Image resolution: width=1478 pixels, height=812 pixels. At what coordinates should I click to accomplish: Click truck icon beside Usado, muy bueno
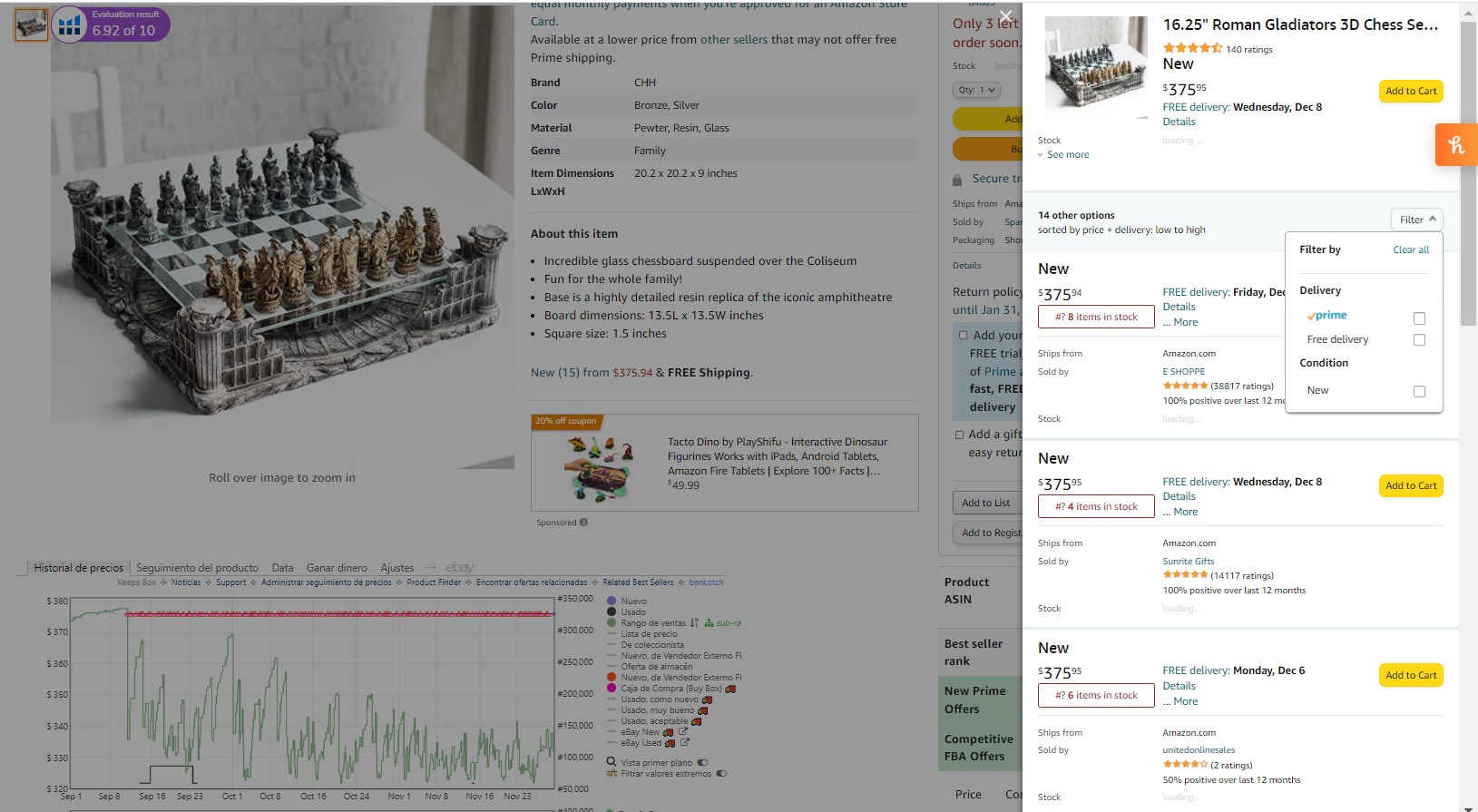point(702,710)
